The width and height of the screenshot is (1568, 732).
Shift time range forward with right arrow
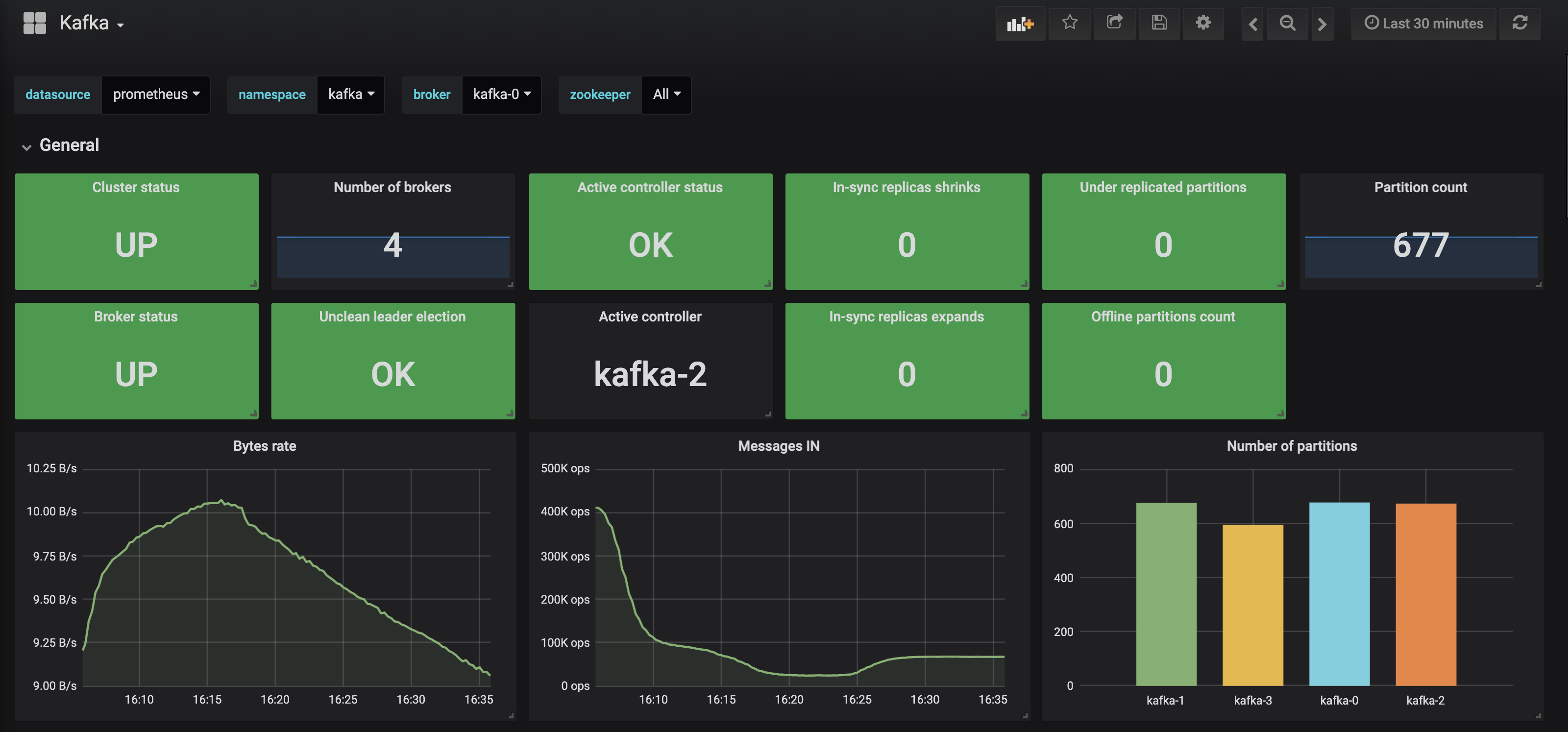[1322, 24]
